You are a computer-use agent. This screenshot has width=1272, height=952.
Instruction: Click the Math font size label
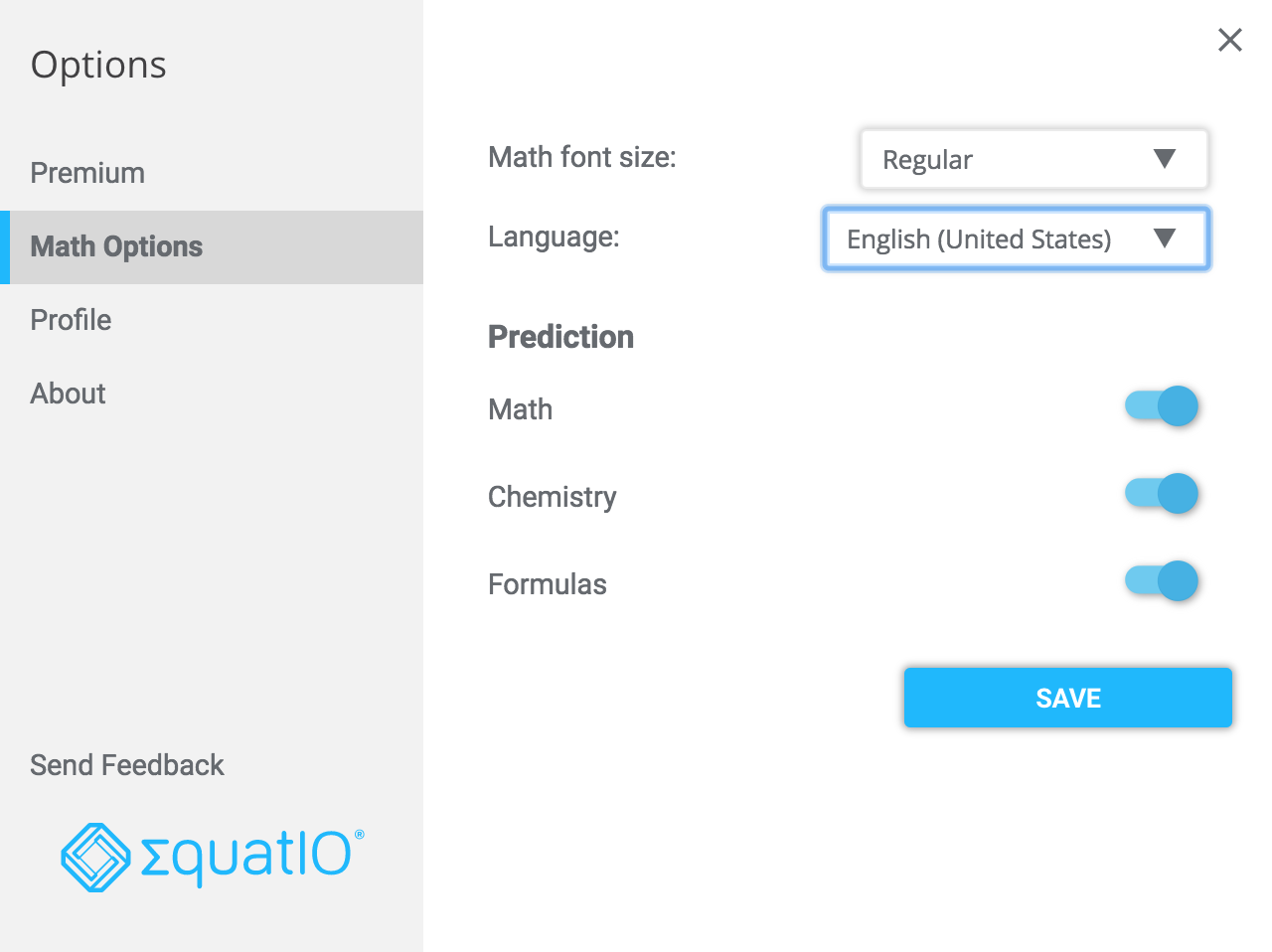click(581, 157)
